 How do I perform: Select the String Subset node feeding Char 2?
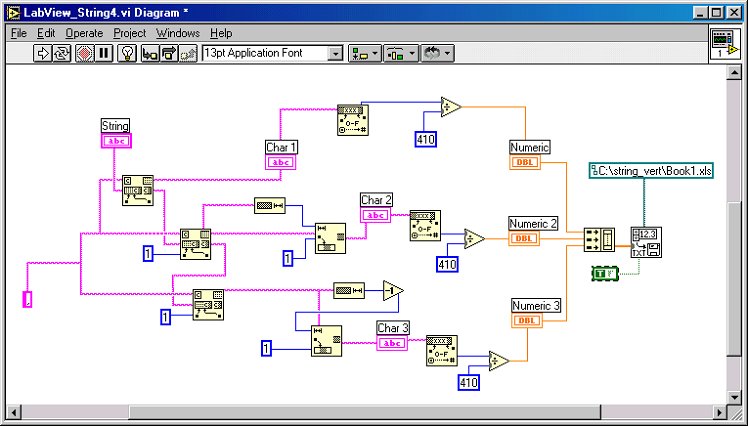point(330,238)
